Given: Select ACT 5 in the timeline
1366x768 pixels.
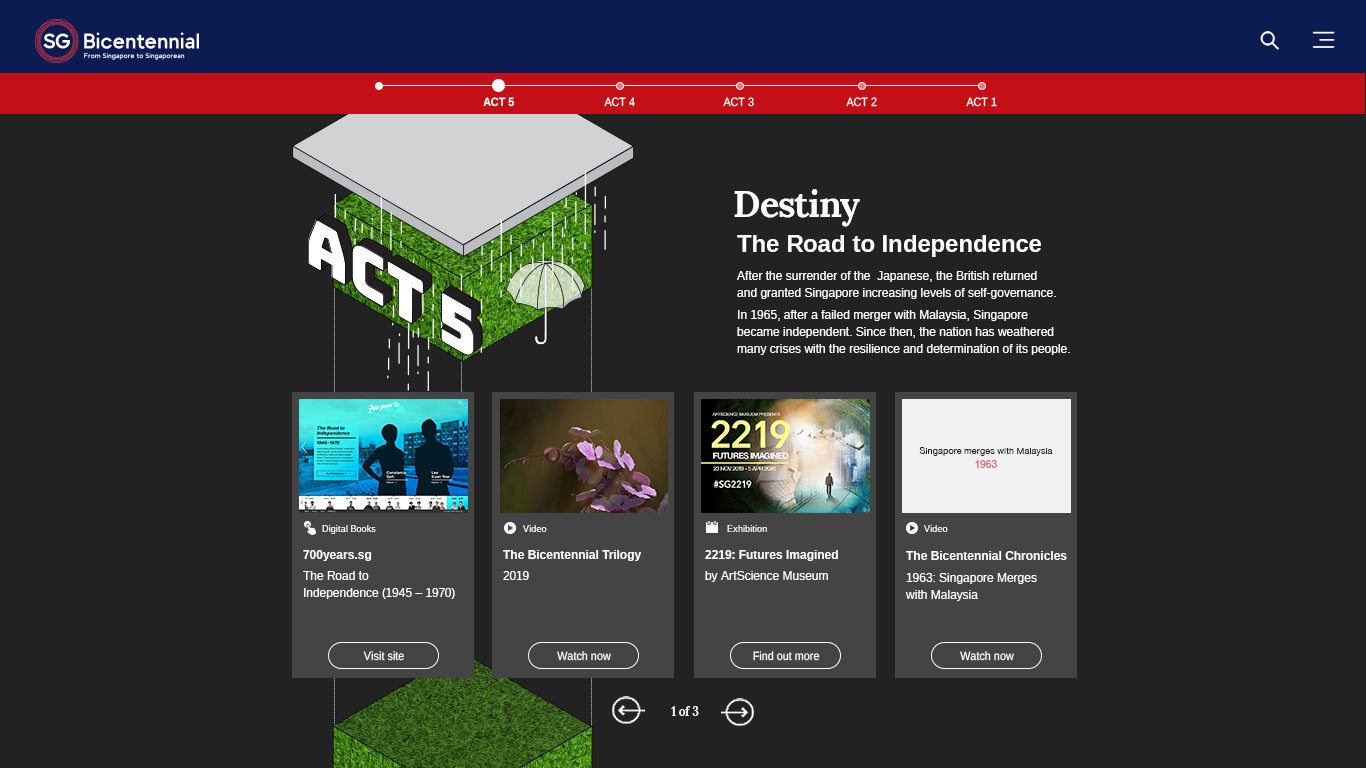Looking at the screenshot, I should (x=499, y=94).
